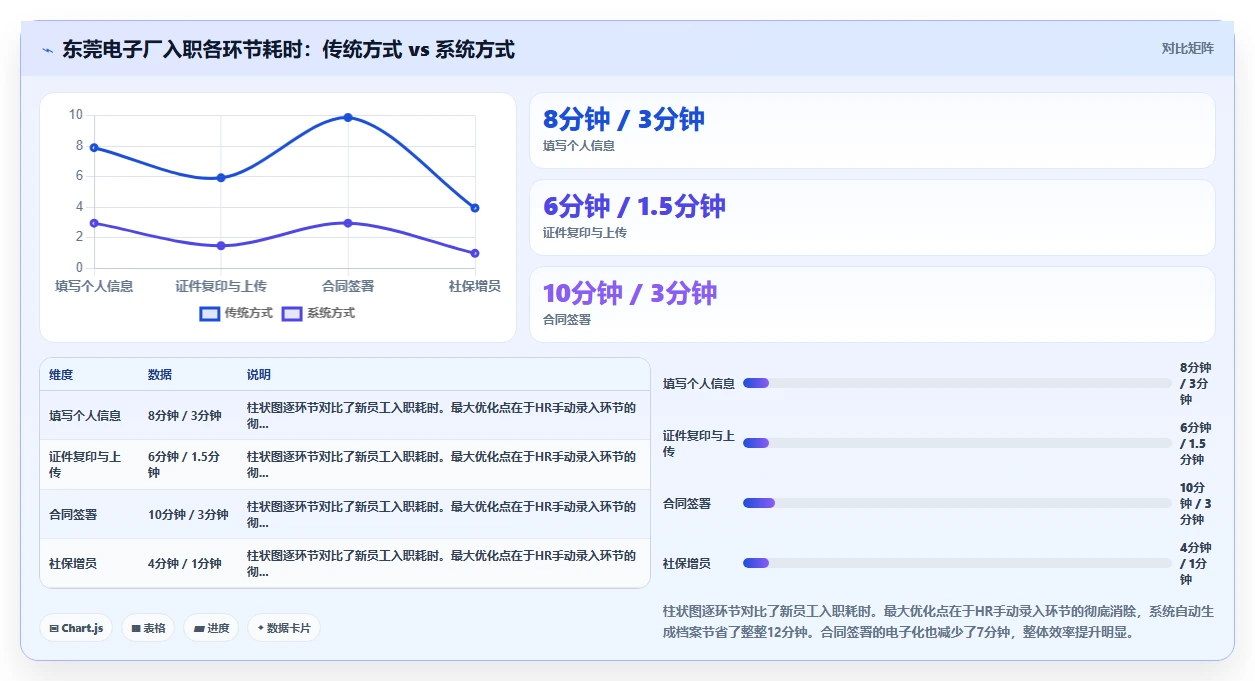Screen dimensions: 1255x681
Task: Click the 对比矩阵 label in header
Action: pyautogui.click(x=1188, y=48)
